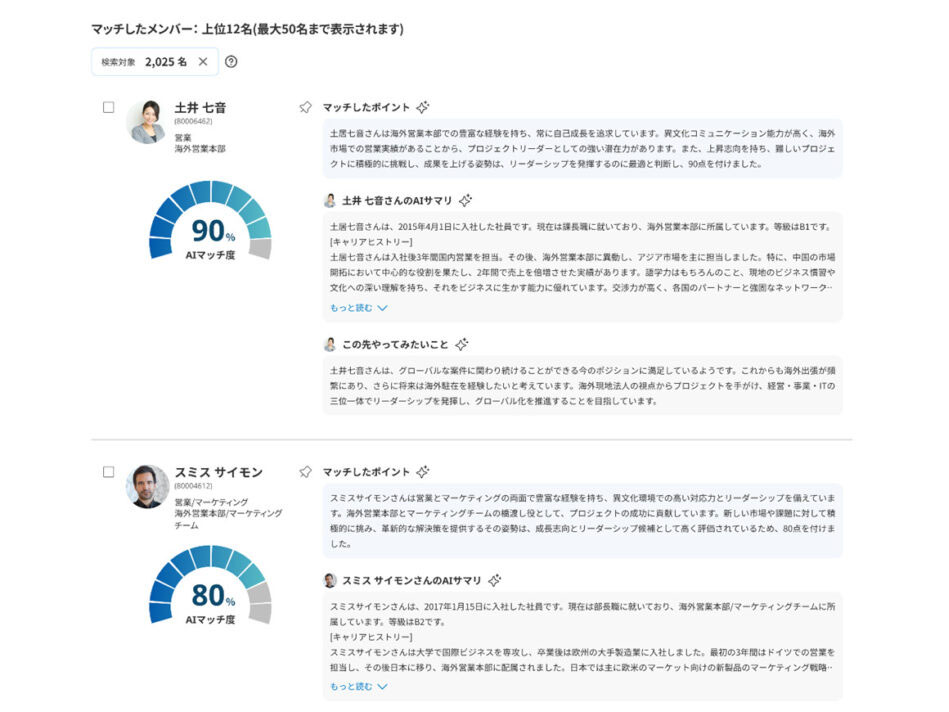Click sparkle icon next to first マッチしたポイント
The height and width of the screenshot is (712, 949).
point(423,107)
